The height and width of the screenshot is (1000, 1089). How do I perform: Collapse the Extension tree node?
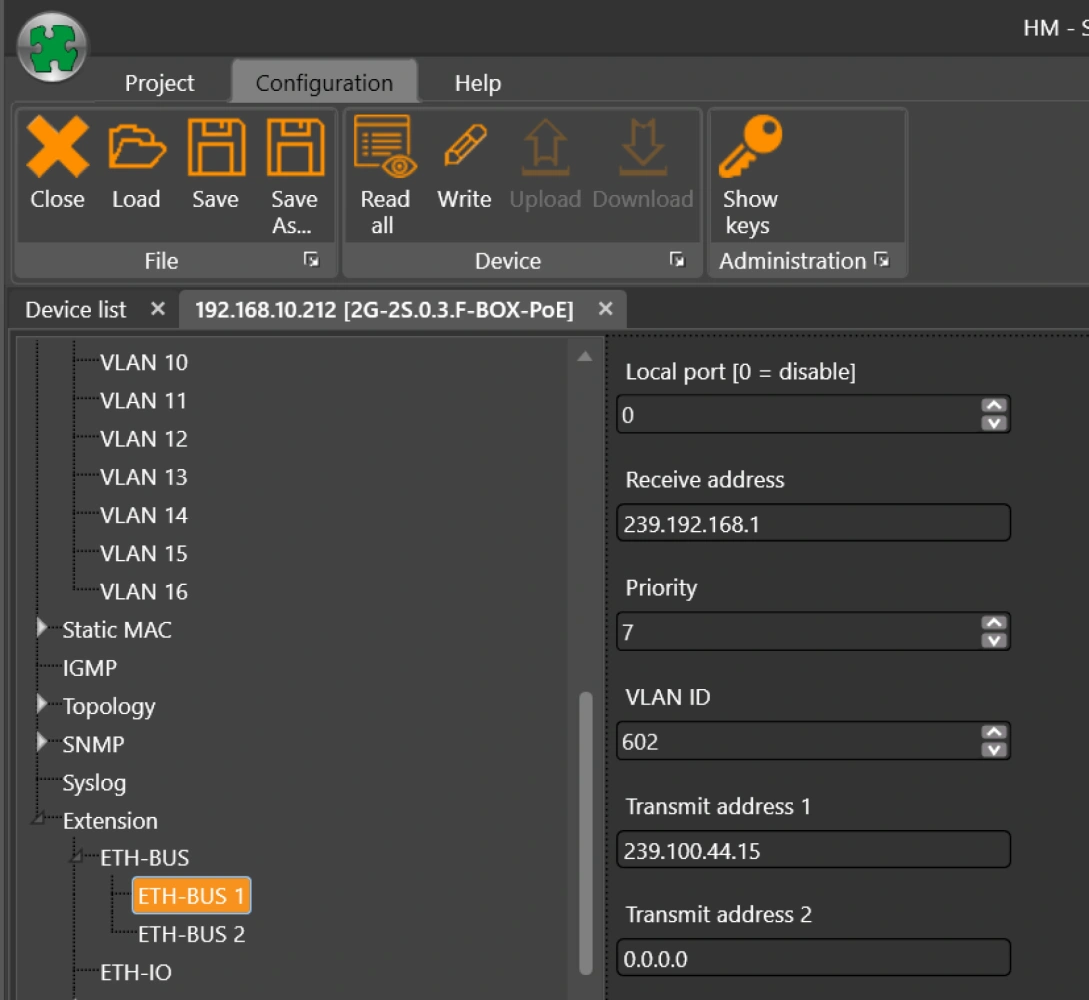[39, 820]
